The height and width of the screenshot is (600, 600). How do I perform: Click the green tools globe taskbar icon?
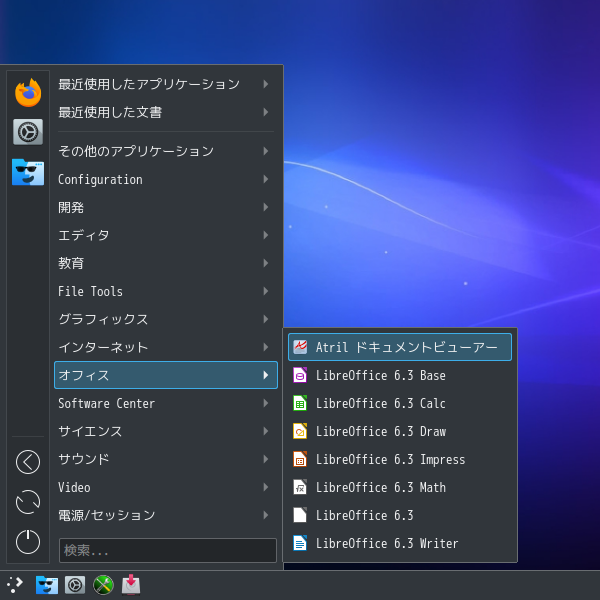coord(103,585)
